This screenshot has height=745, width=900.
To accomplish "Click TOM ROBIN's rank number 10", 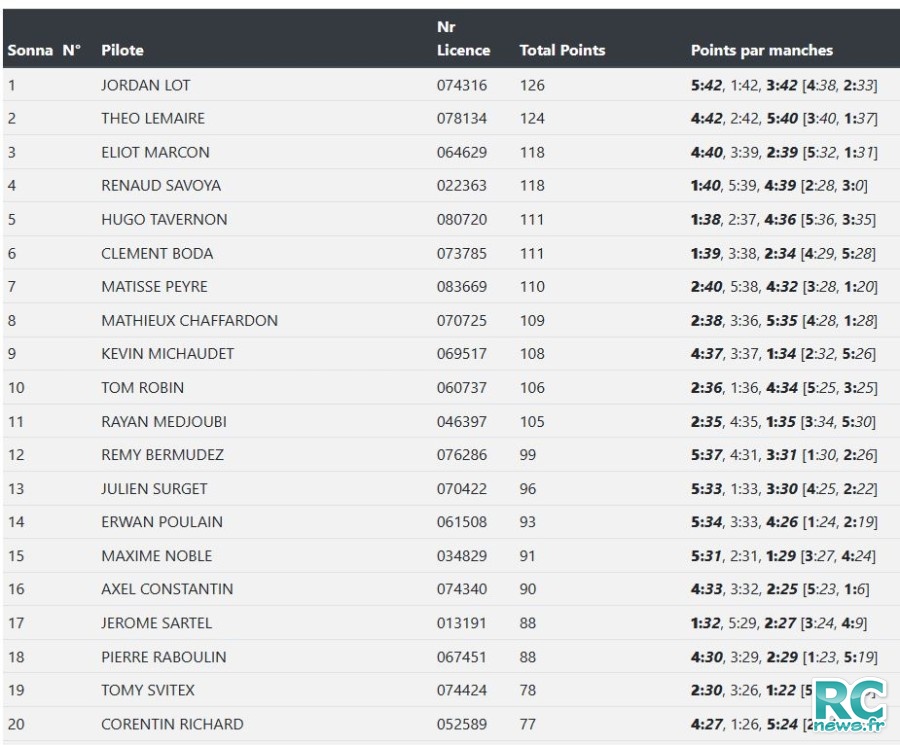I will (x=16, y=387).
